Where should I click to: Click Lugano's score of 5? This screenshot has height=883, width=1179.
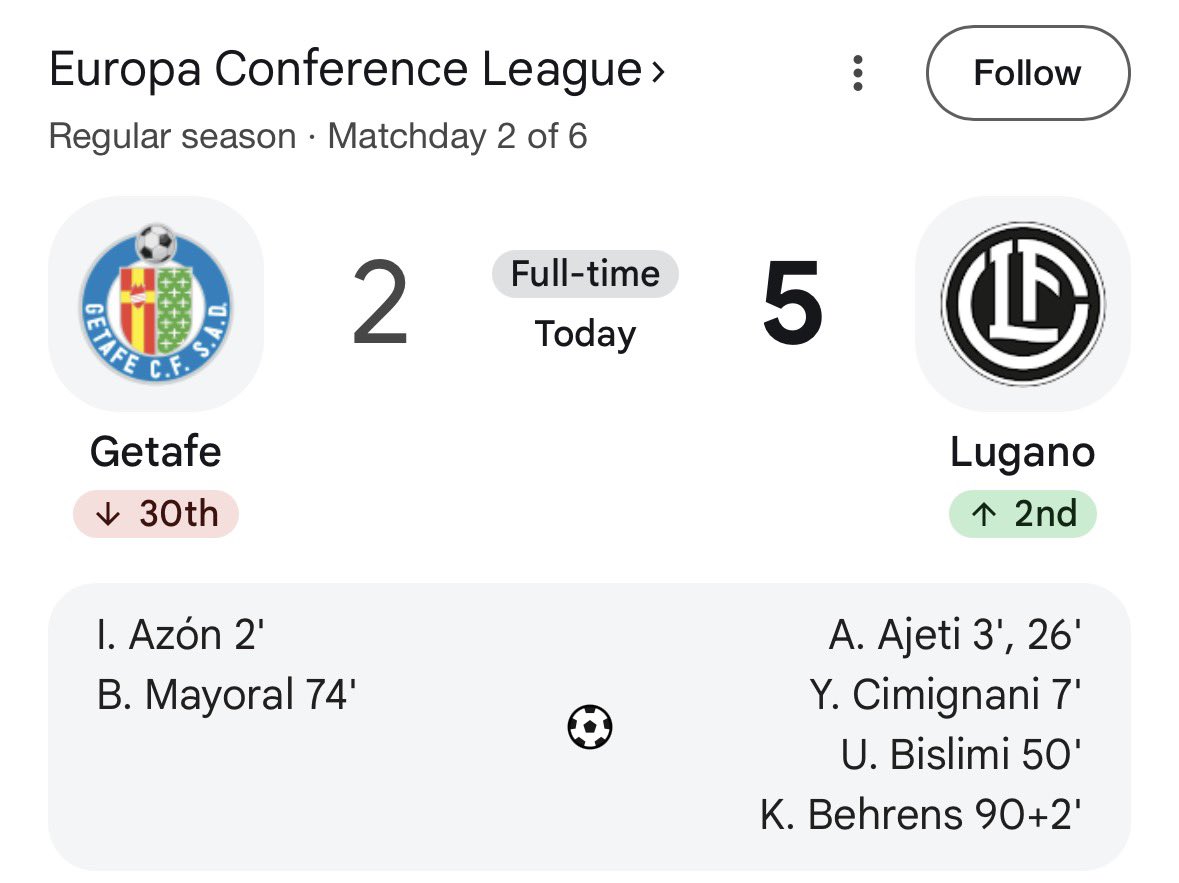pos(793,302)
